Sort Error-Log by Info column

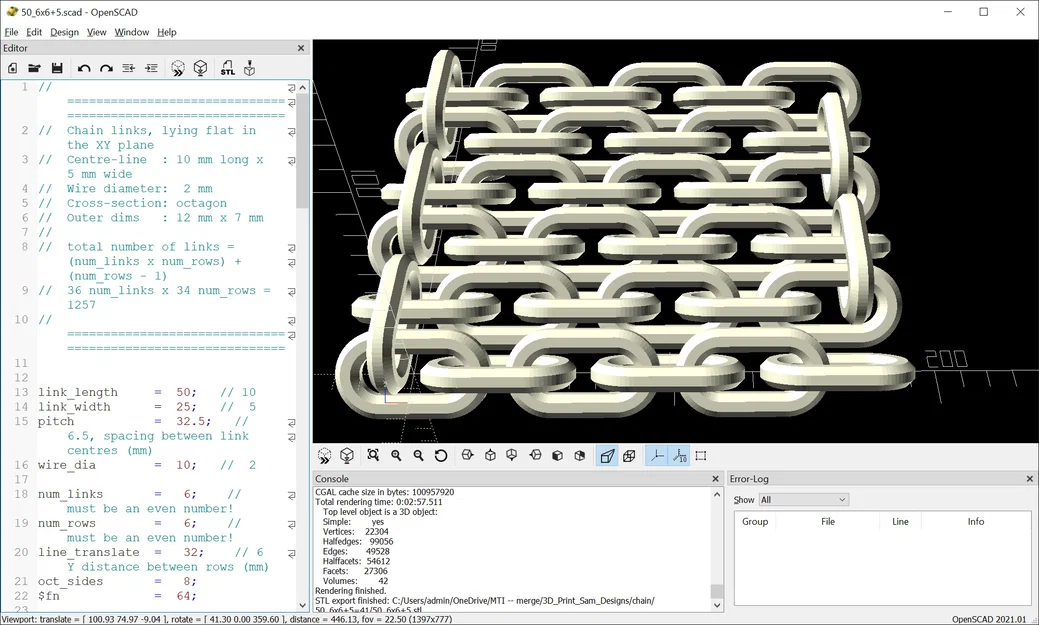point(975,522)
